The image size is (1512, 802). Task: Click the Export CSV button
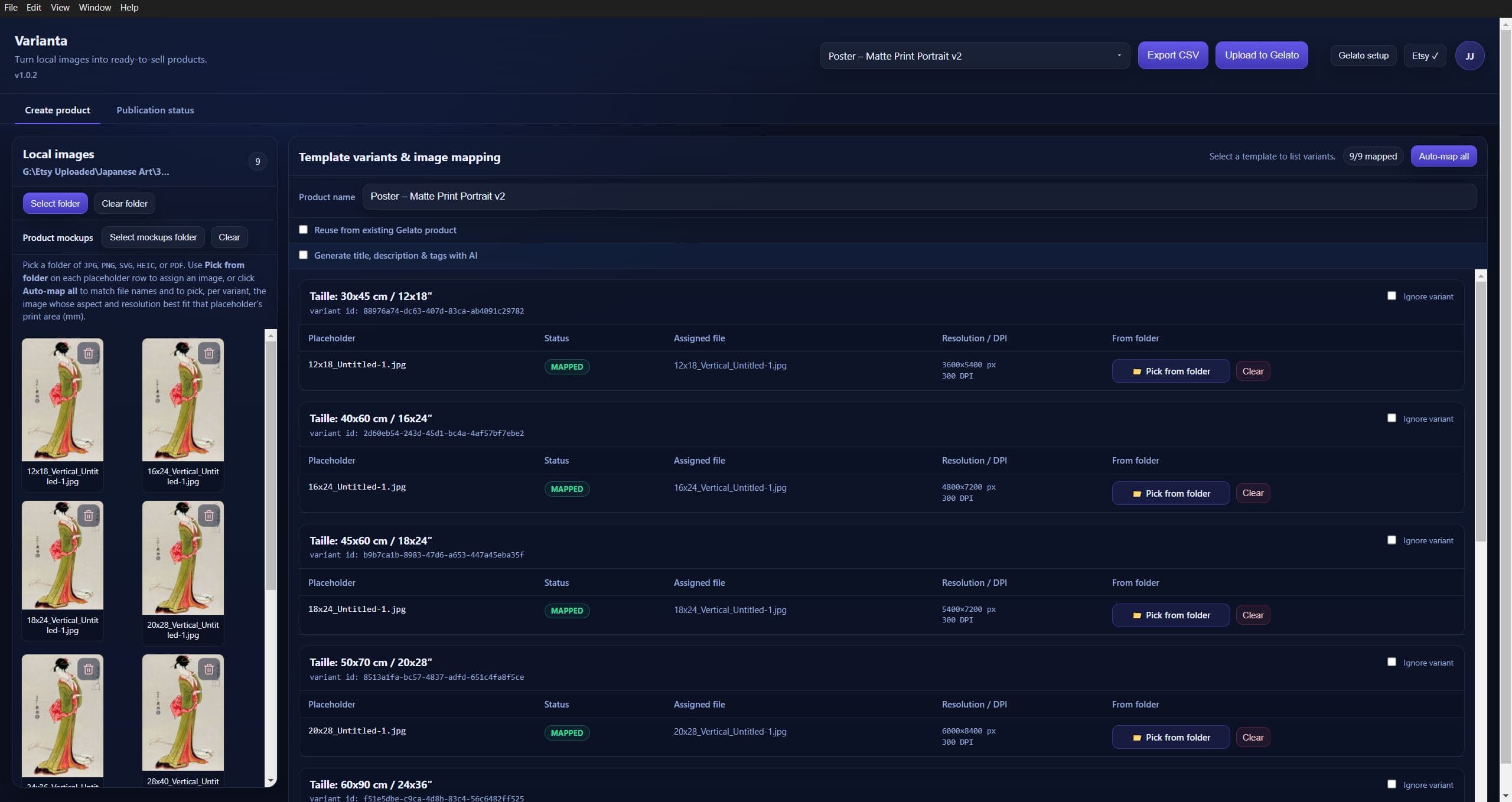pos(1172,56)
